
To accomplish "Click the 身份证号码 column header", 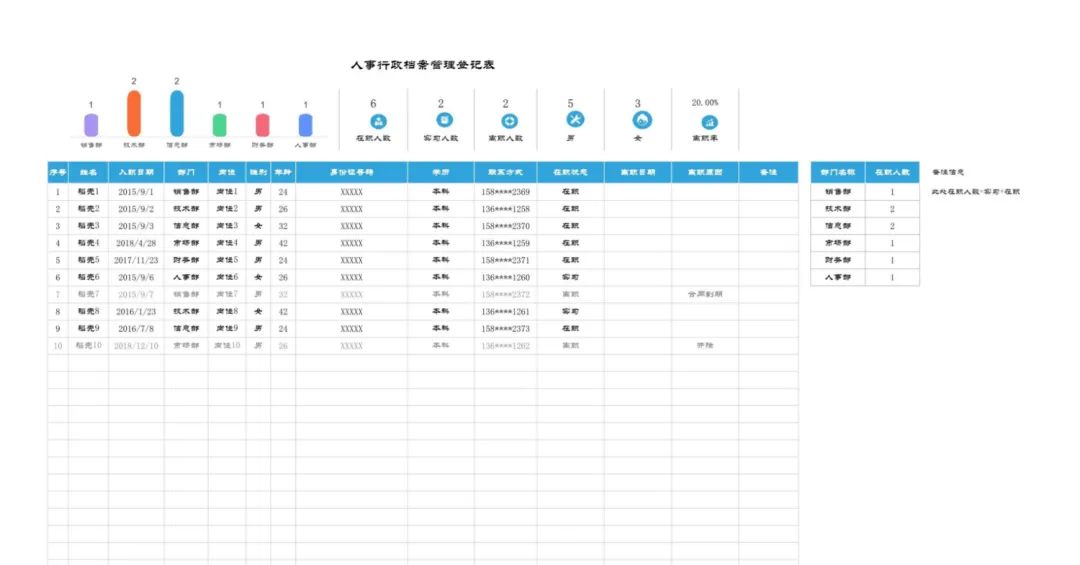I will pos(351,172).
